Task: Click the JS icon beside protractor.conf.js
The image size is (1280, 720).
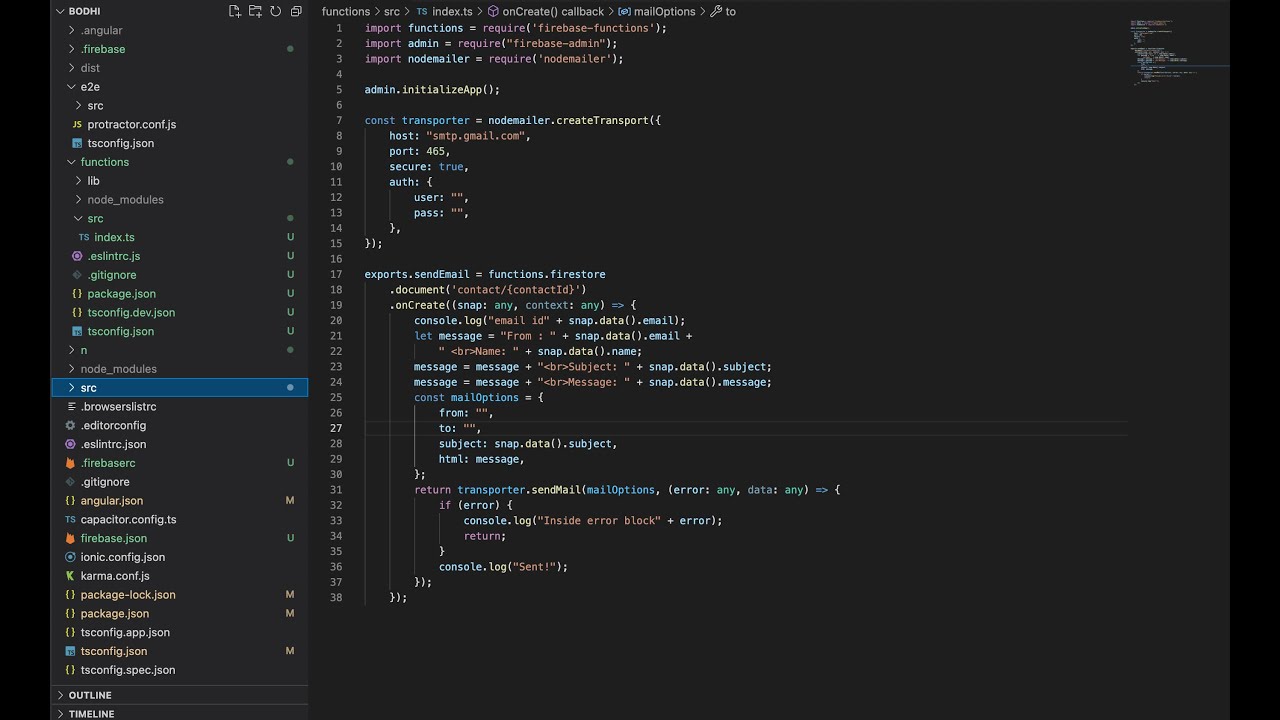Action: tap(77, 124)
